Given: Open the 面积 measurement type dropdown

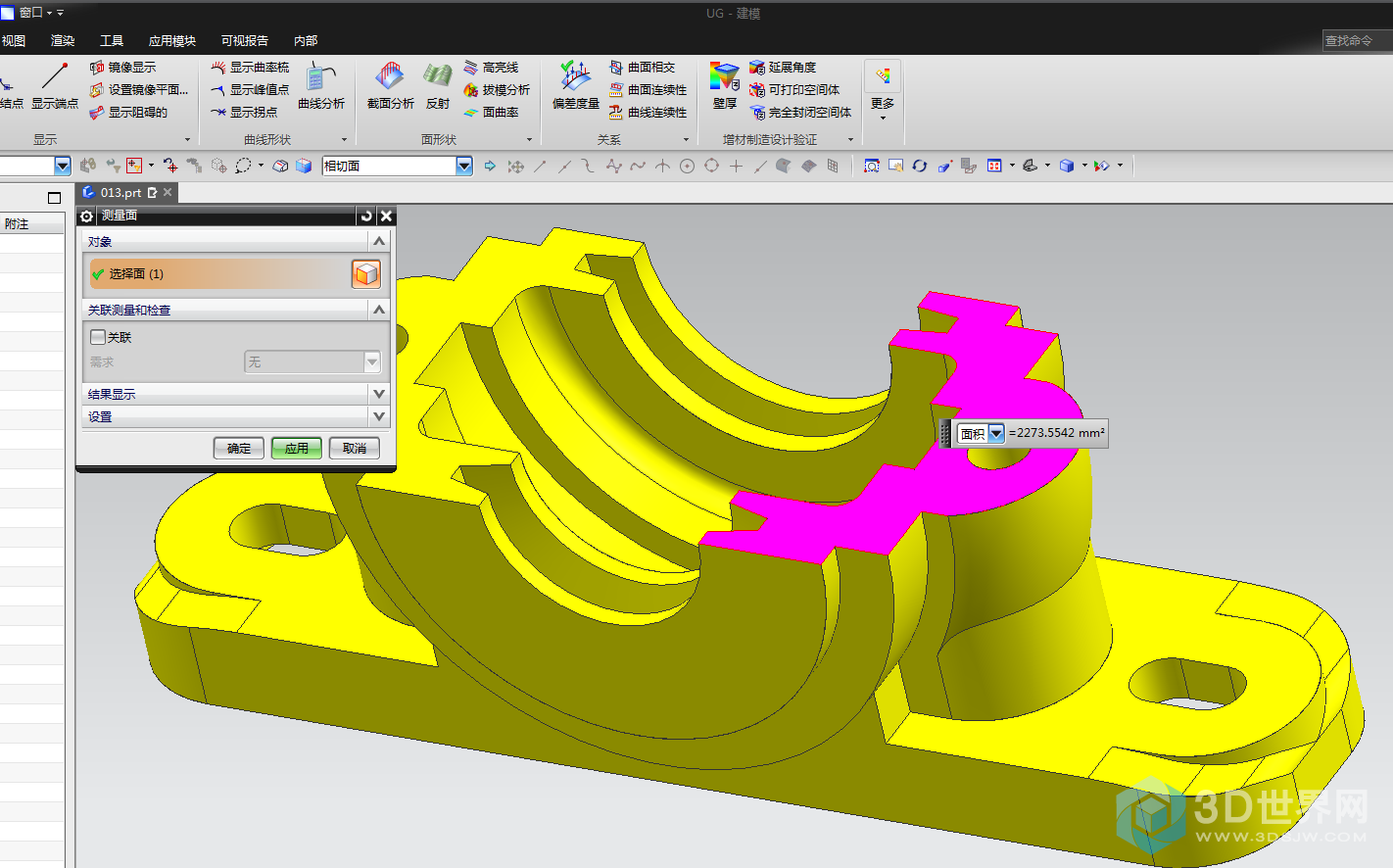Looking at the screenshot, I should 996,433.
